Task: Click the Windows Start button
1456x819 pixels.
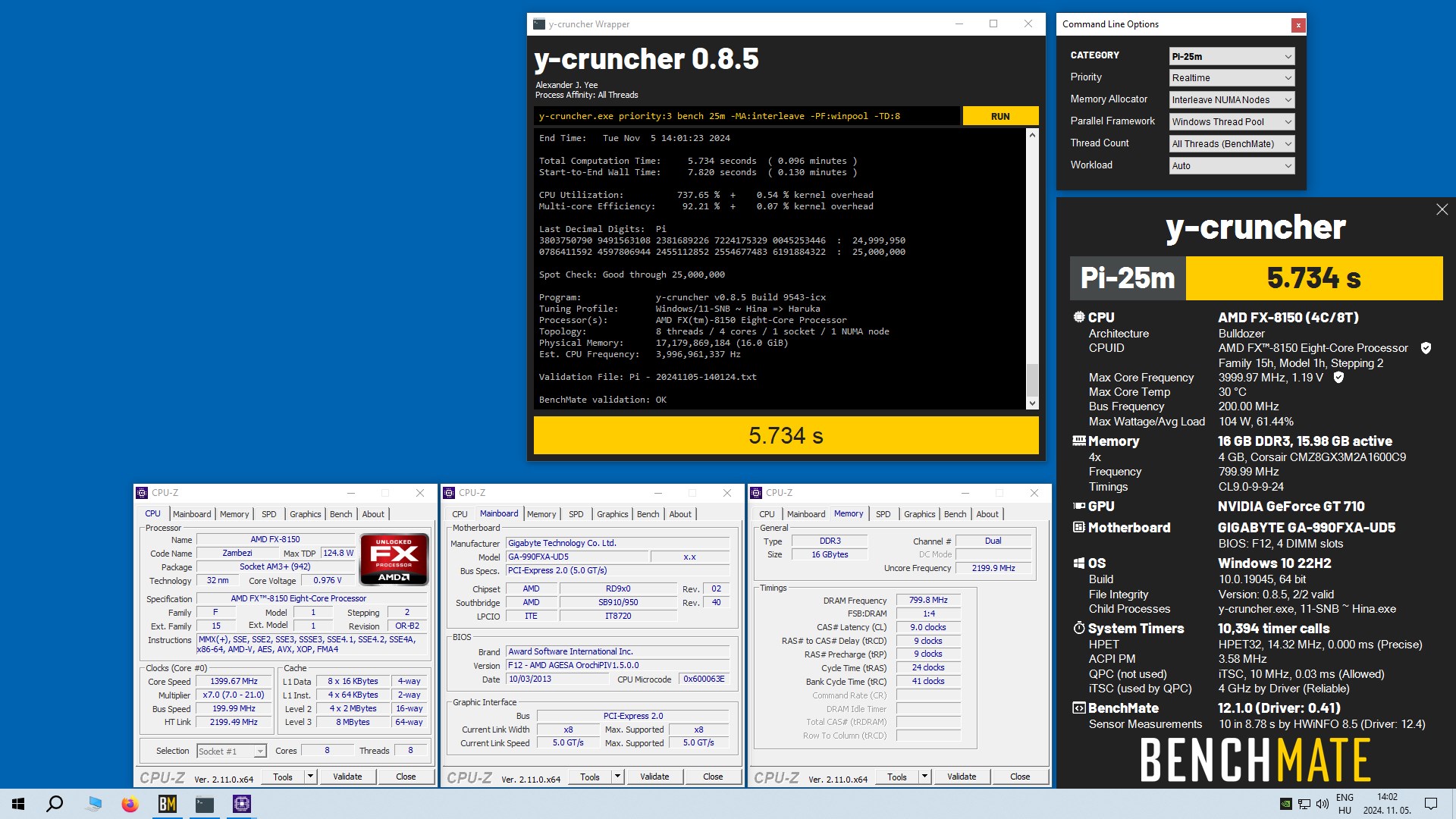Action: coord(18,804)
